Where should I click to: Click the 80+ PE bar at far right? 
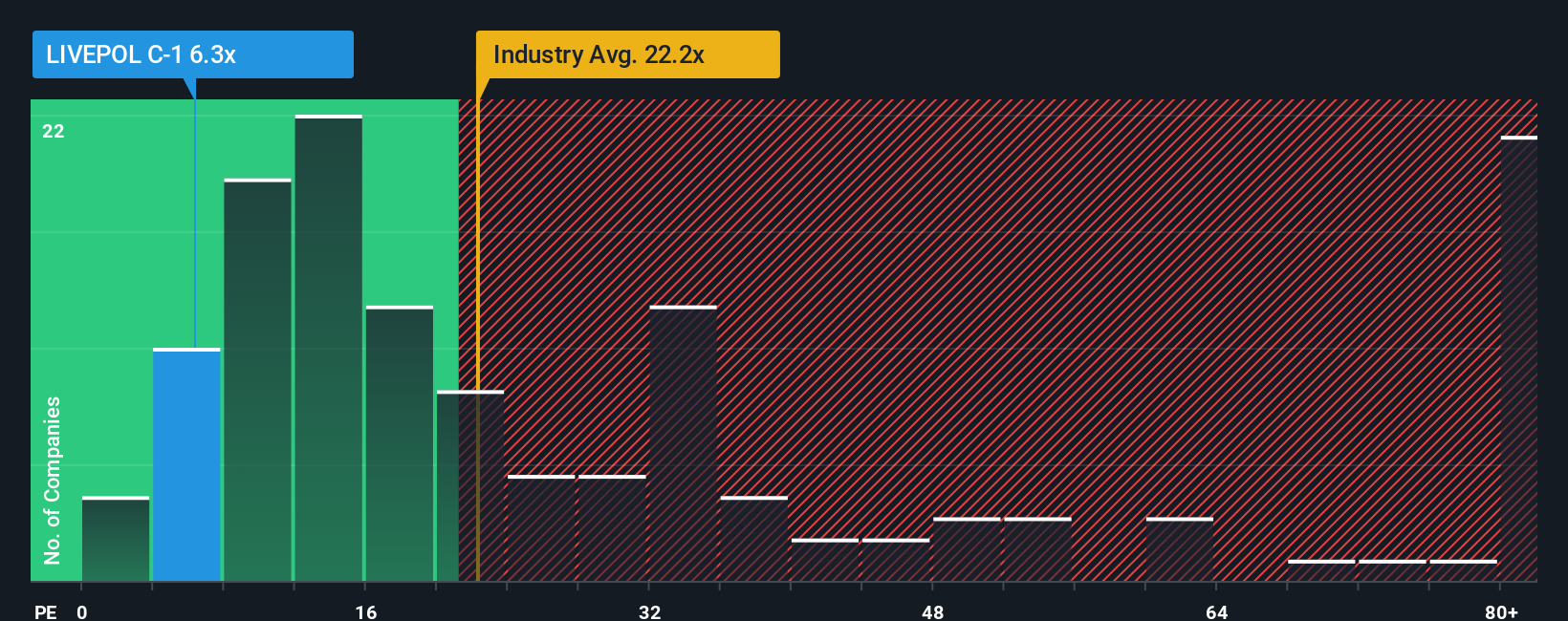(x=1519, y=359)
